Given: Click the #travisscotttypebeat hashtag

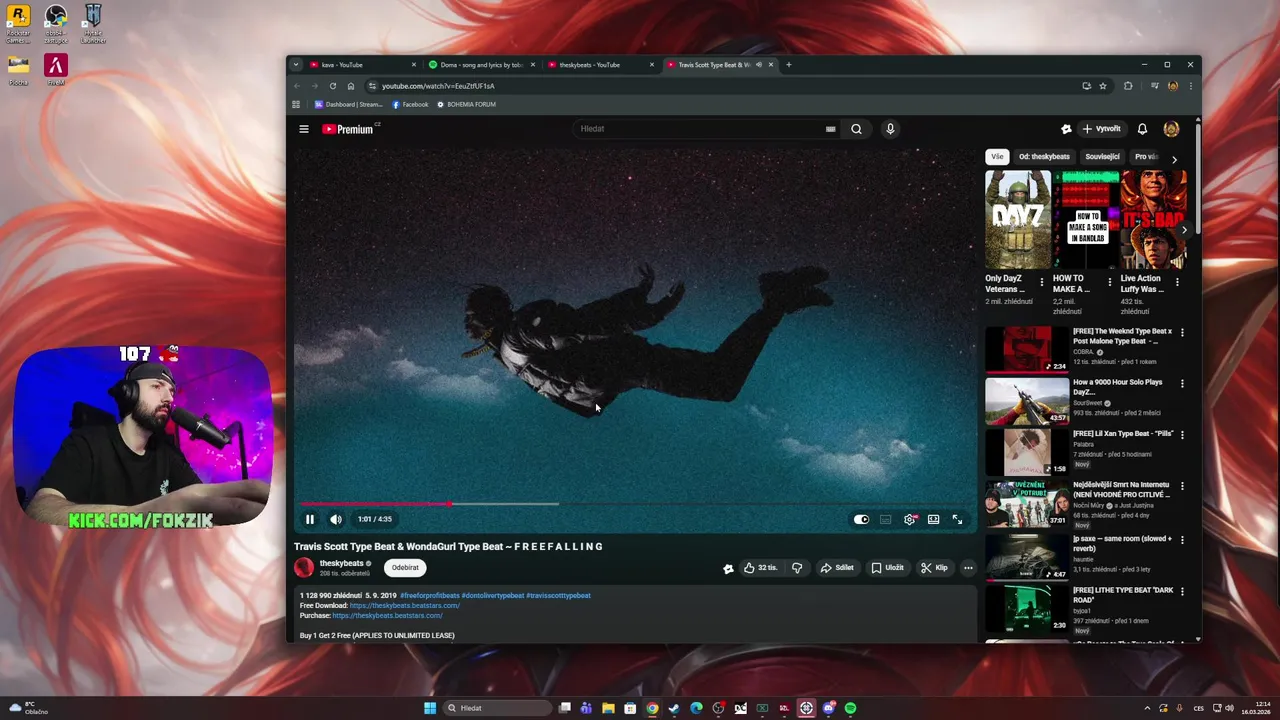Looking at the screenshot, I should [x=558, y=596].
